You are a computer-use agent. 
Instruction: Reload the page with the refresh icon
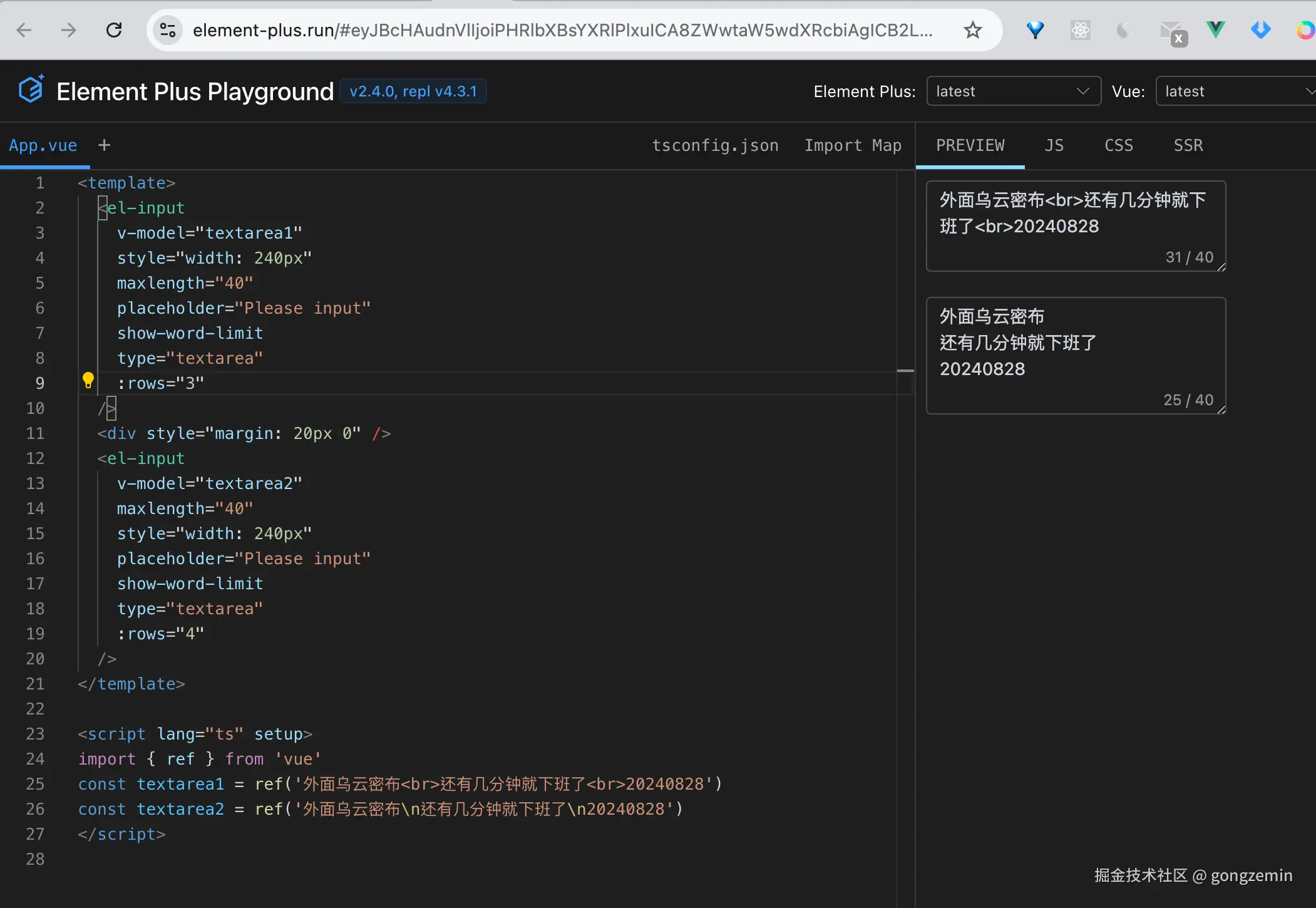(114, 29)
